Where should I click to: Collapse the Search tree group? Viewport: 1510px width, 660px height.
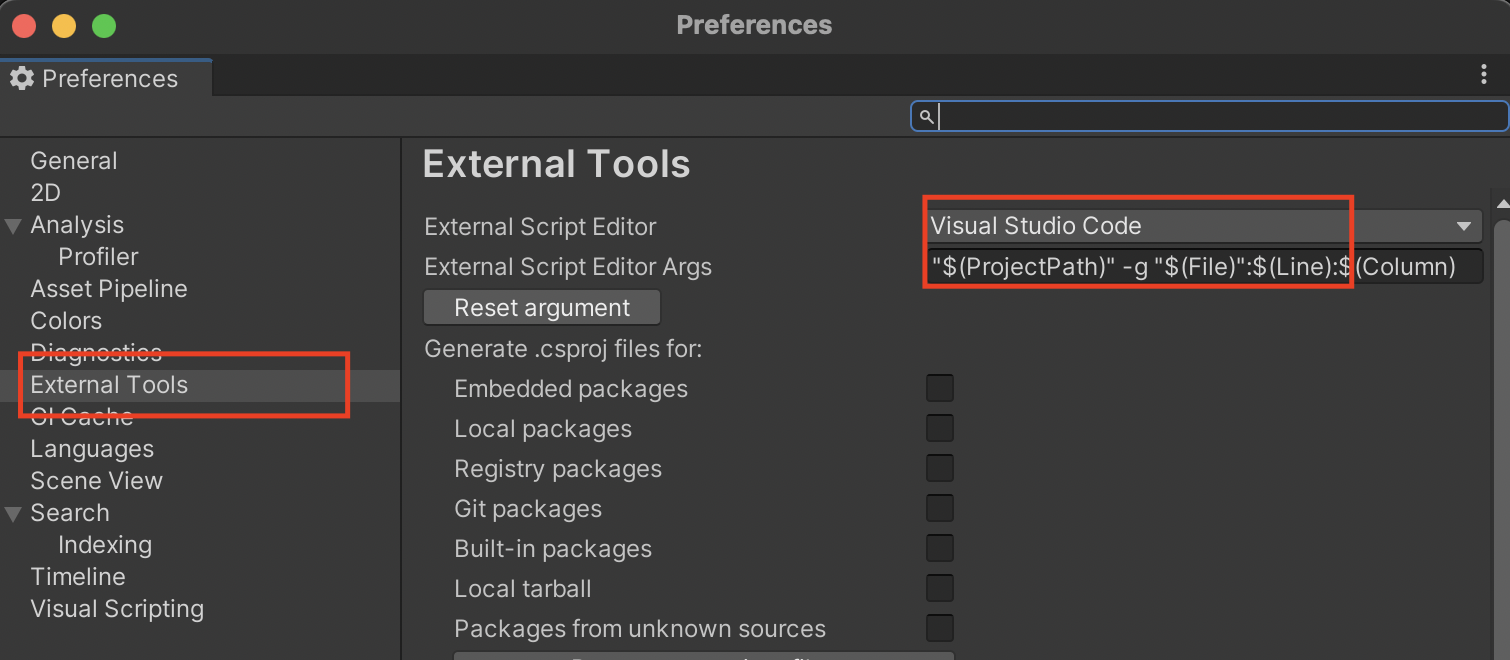(x=13, y=513)
